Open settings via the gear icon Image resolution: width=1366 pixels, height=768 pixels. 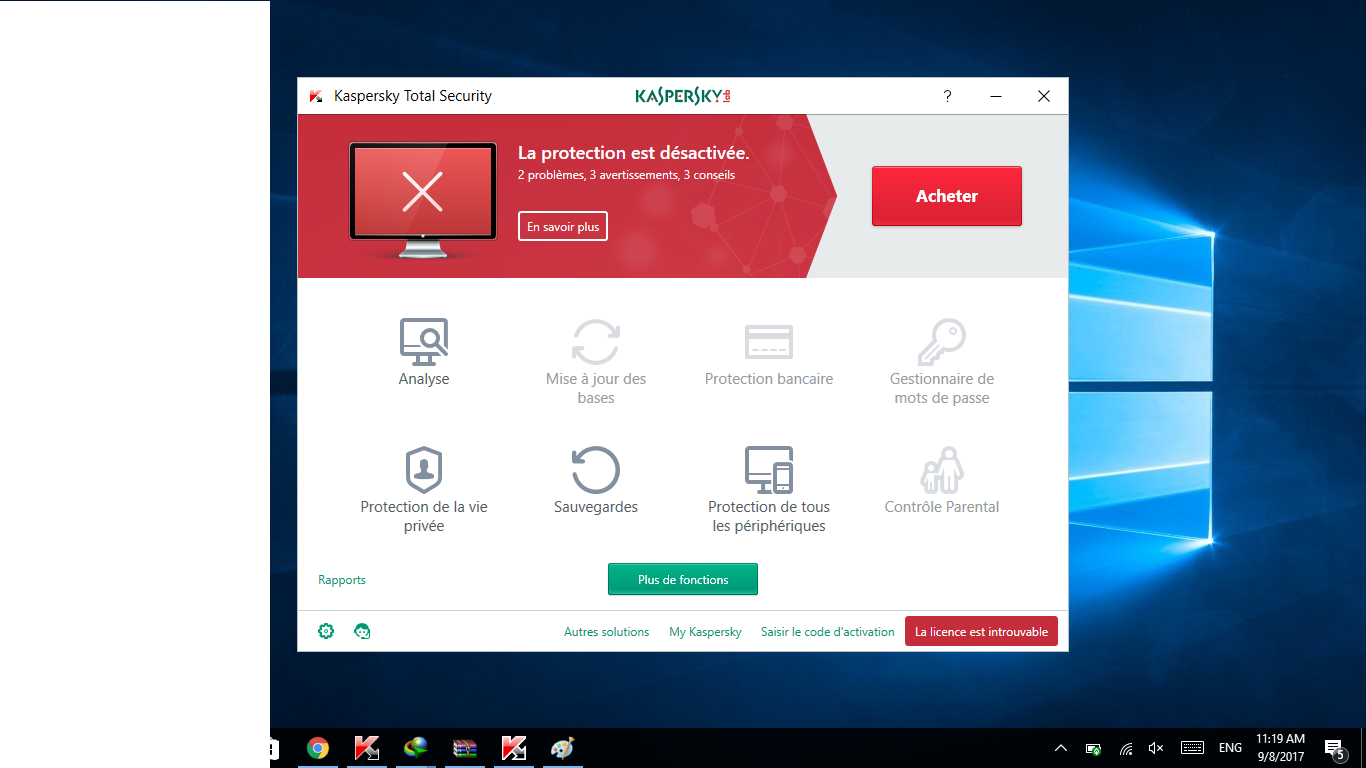point(326,631)
